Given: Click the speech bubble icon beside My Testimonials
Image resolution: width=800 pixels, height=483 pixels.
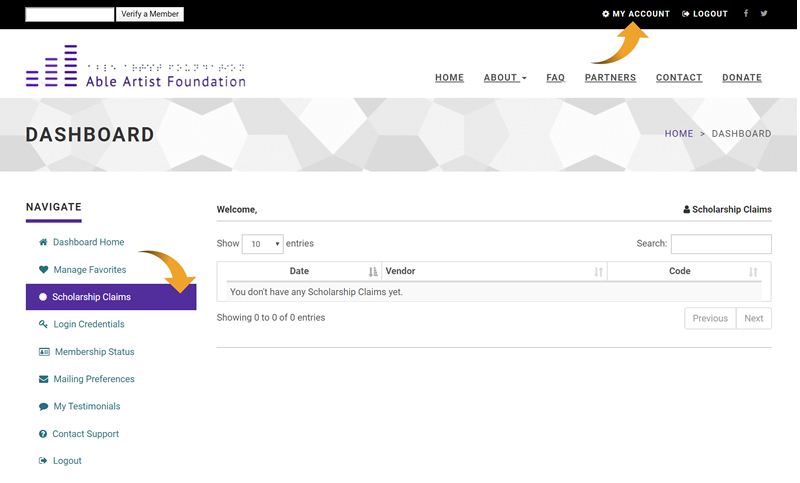Looking at the screenshot, I should coord(43,406).
